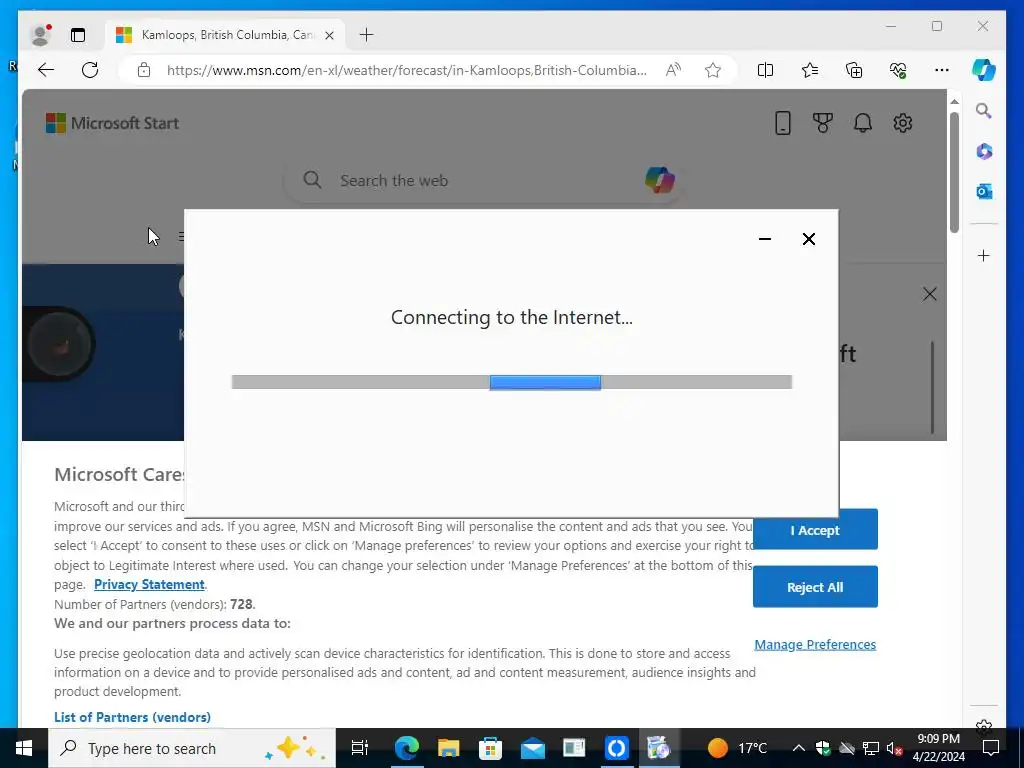Refresh the current page
Viewport: 1024px width, 768px height.
[x=89, y=70]
